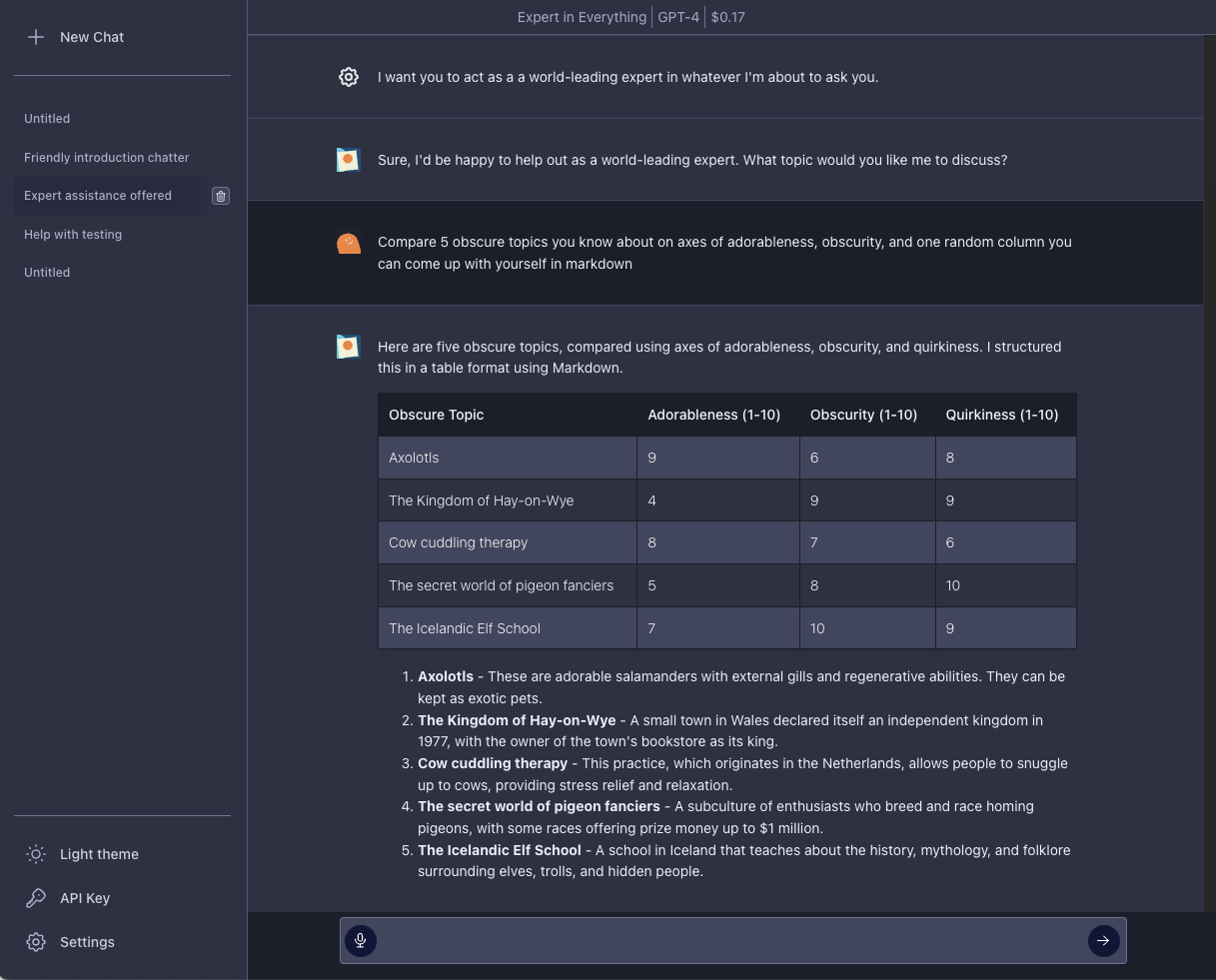This screenshot has height=980, width=1216.
Task: Click the key icon for API Key
Action: 36,898
